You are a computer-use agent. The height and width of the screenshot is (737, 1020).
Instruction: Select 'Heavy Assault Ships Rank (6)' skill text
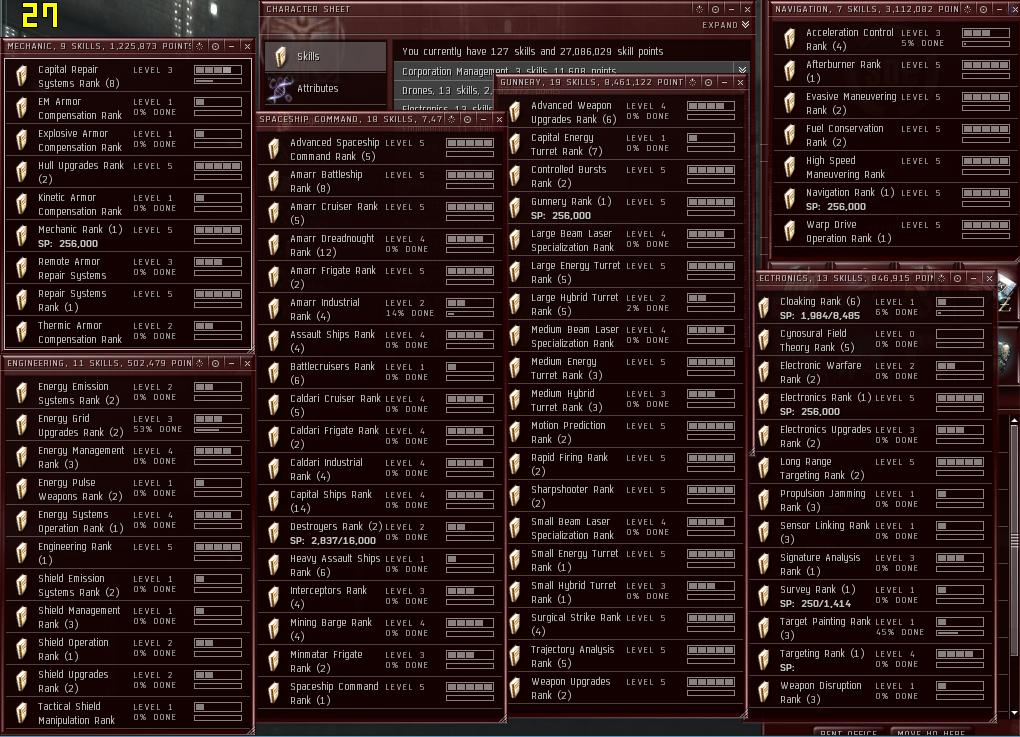pyautogui.click(x=334, y=565)
